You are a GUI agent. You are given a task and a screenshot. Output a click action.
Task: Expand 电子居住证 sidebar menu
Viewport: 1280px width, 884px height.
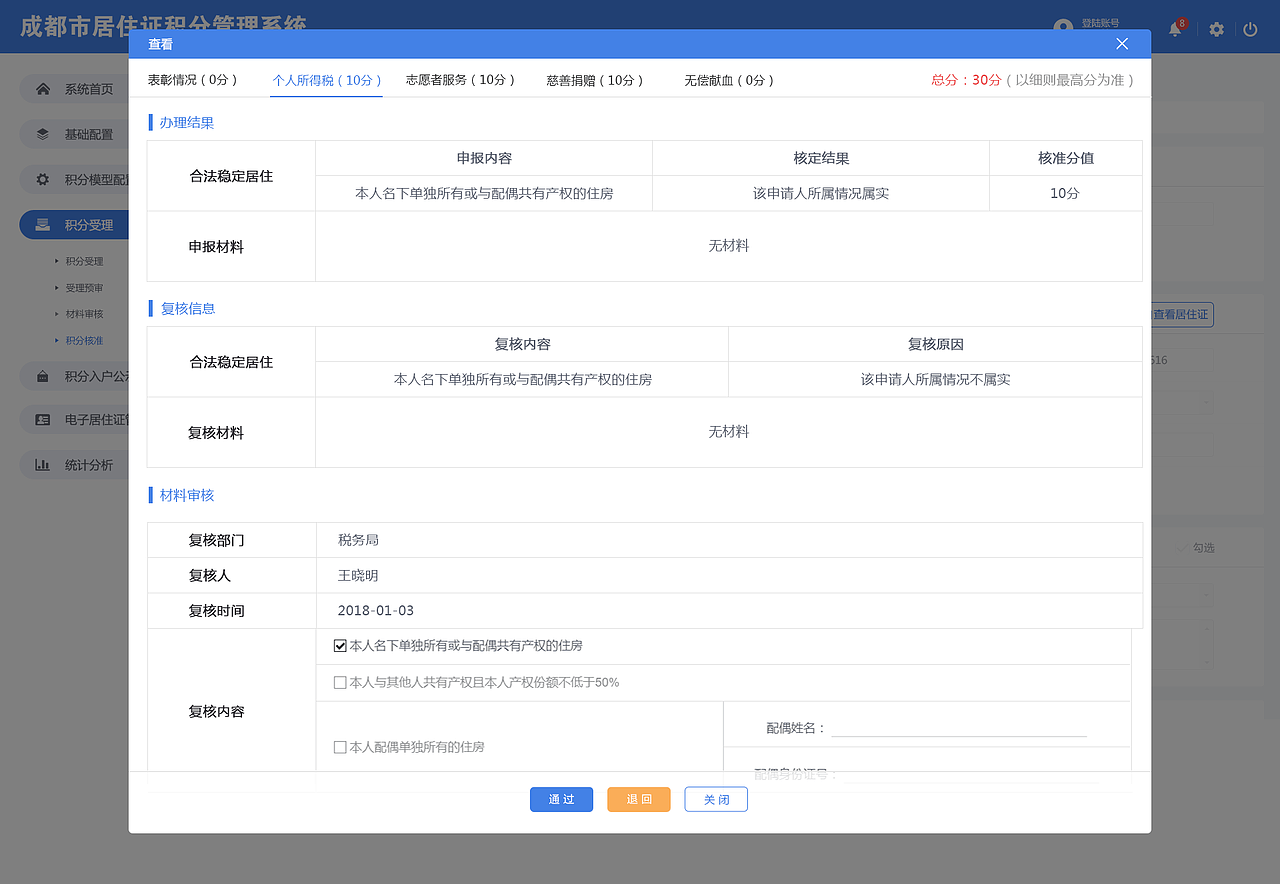pyautogui.click(x=75, y=420)
